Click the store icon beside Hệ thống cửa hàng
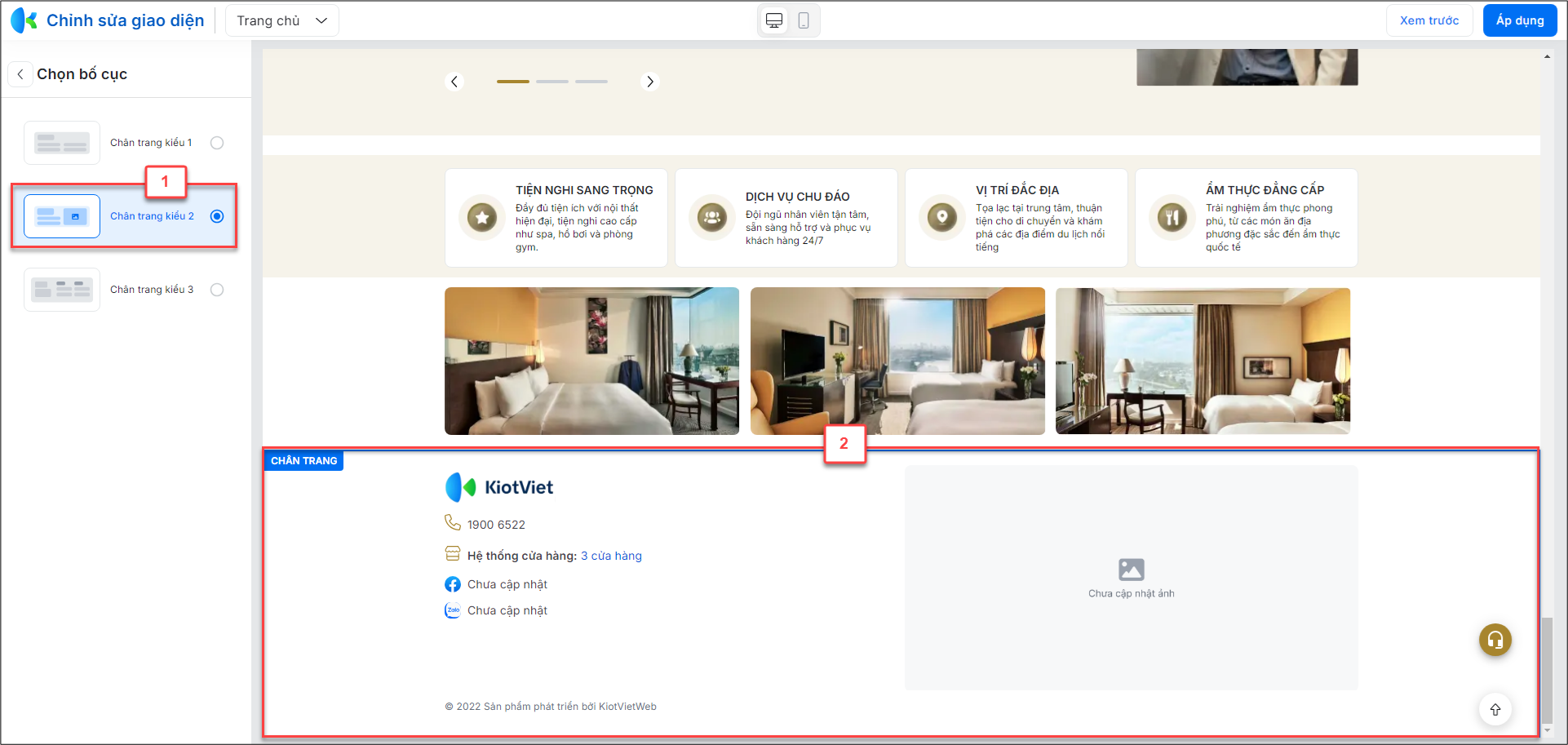 point(453,554)
